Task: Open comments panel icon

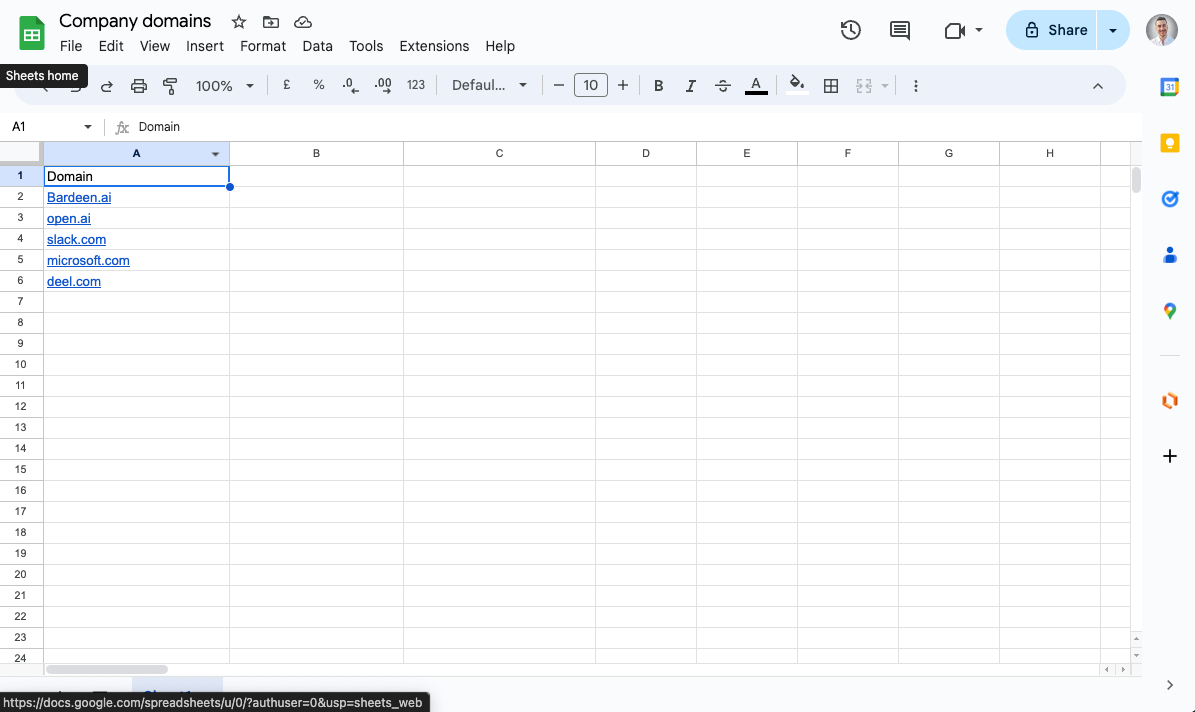Action: [900, 30]
